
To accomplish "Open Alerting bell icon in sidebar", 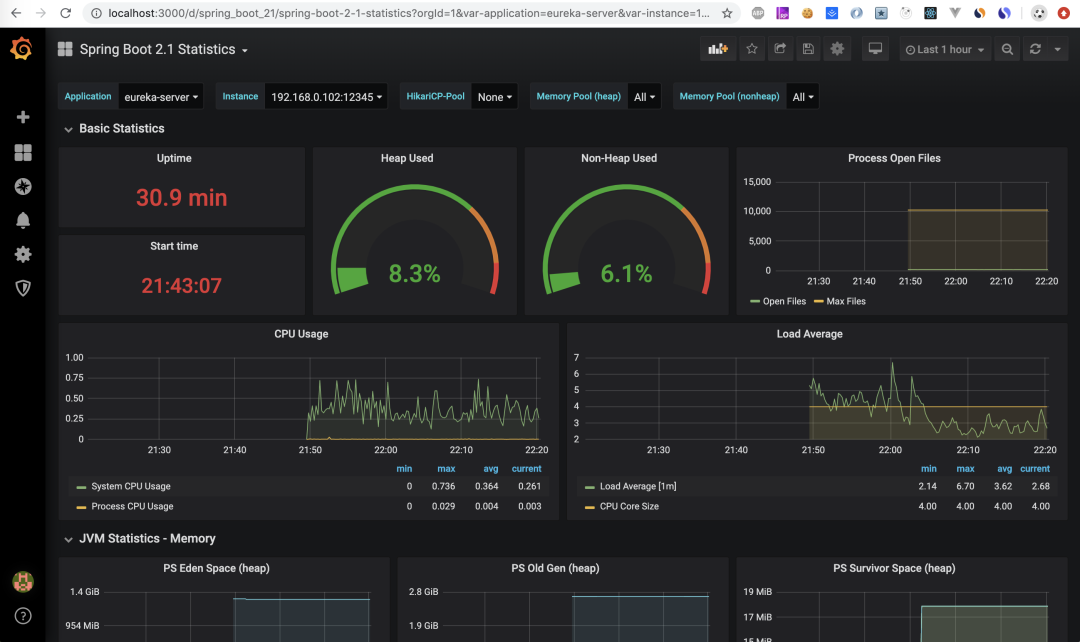I will (x=23, y=220).
